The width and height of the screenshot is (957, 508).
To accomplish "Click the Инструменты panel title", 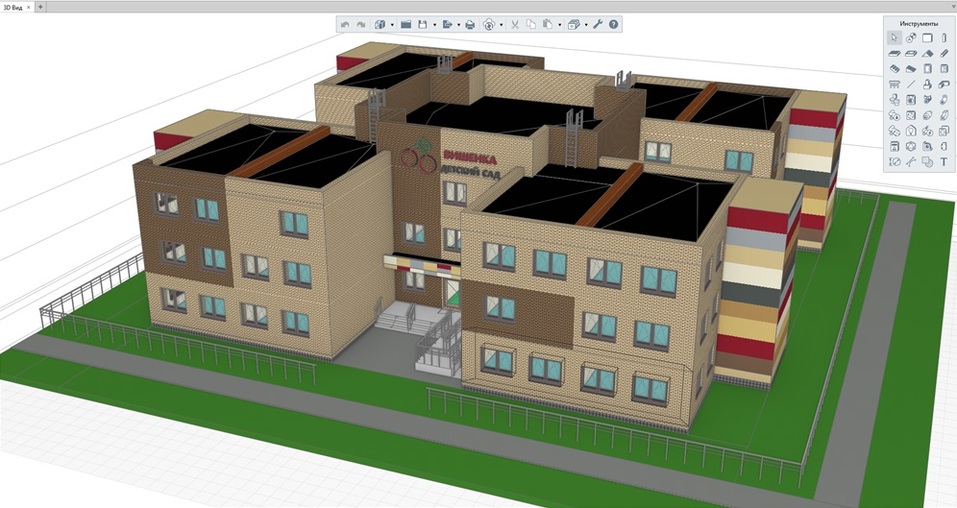I will click(x=919, y=24).
